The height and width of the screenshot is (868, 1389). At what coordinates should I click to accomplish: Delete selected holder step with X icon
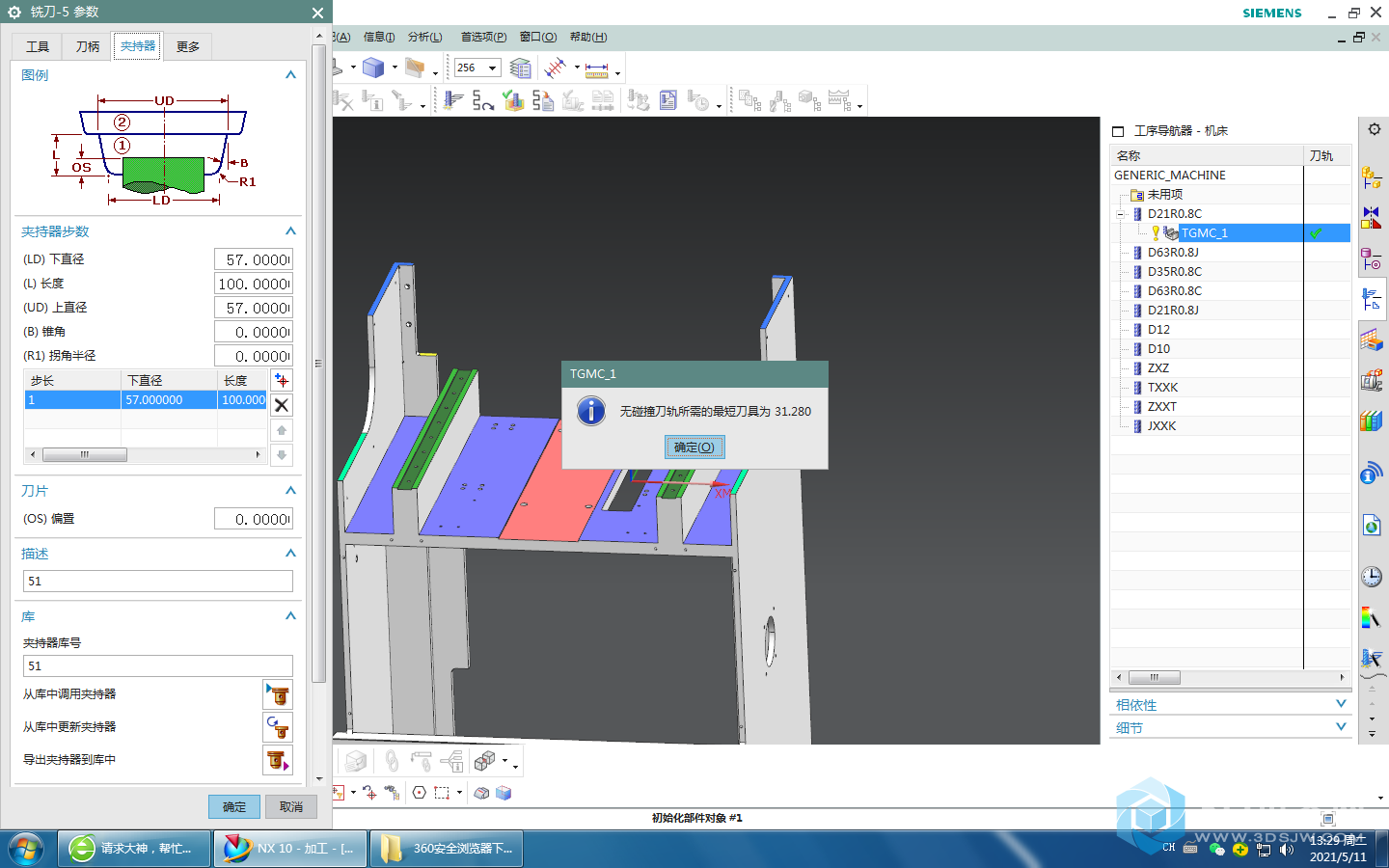[x=282, y=405]
